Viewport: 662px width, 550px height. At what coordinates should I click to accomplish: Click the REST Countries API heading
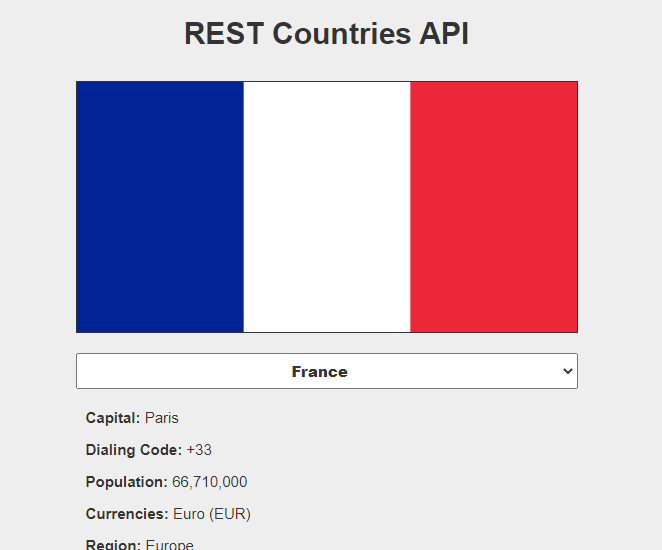tap(327, 33)
